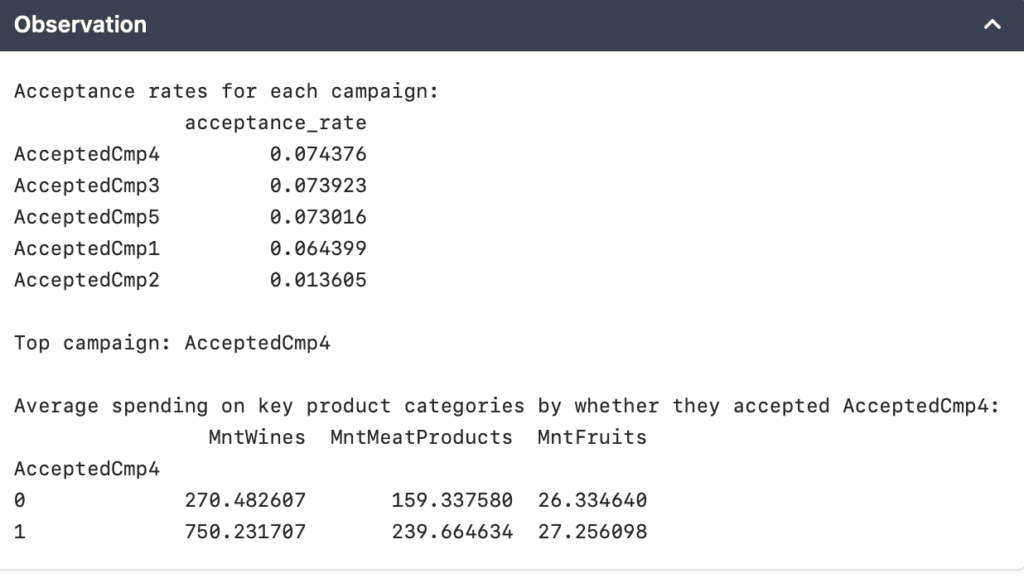Click the MntFruits column header

click(592, 437)
